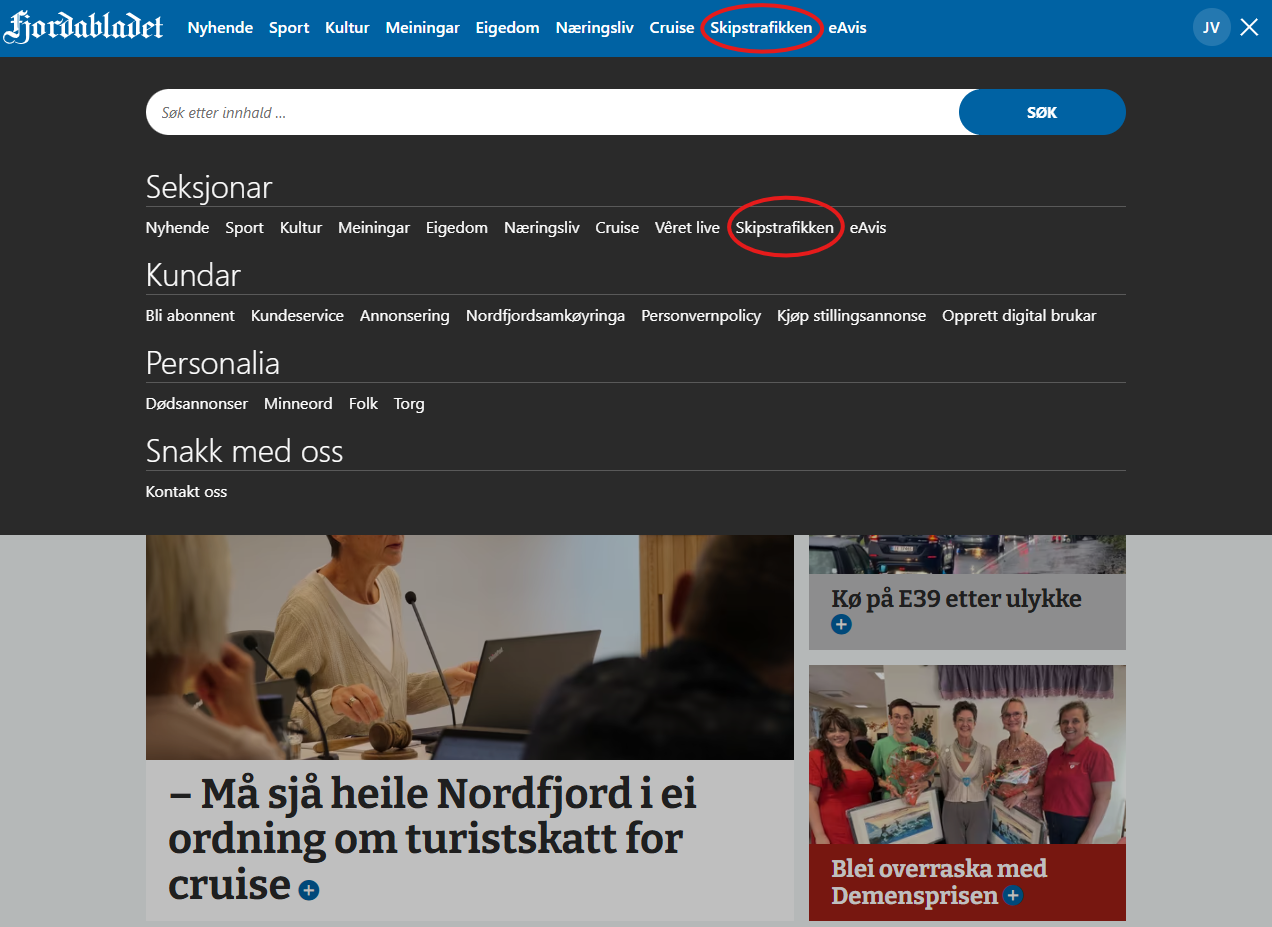
Task: Open Dødsannonser under Personalia
Action: [197, 404]
